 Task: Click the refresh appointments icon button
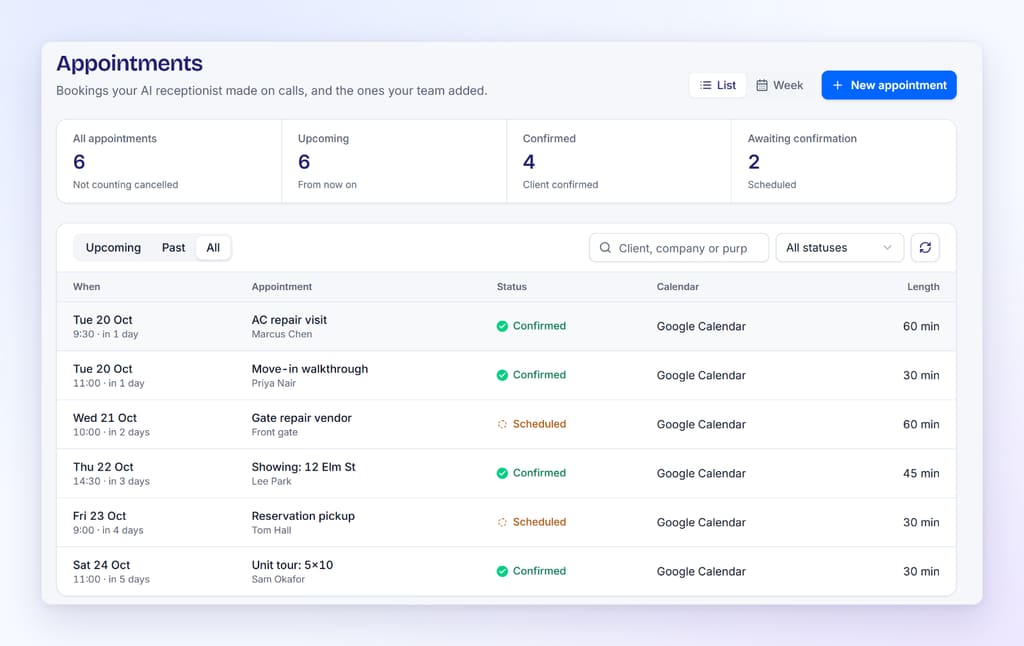point(925,248)
